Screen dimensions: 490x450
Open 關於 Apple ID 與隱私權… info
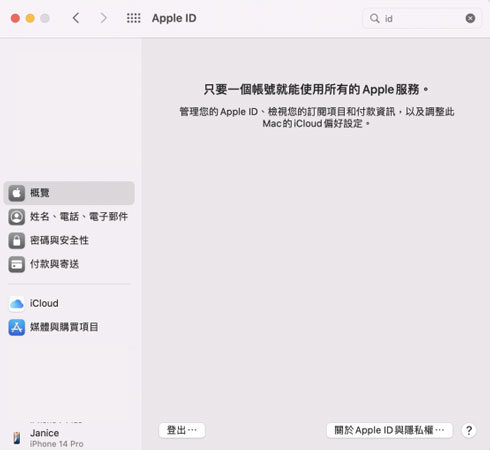pos(389,430)
